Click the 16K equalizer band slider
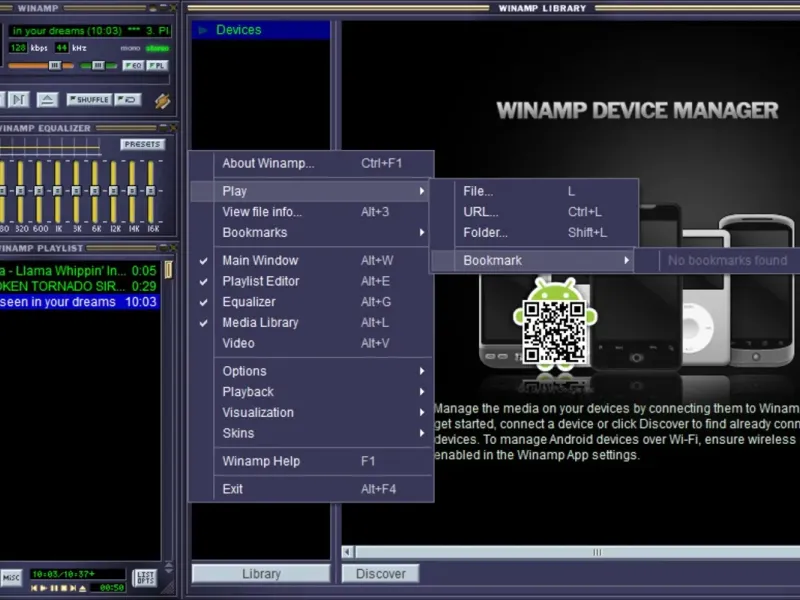The width and height of the screenshot is (800, 600). tap(151, 191)
